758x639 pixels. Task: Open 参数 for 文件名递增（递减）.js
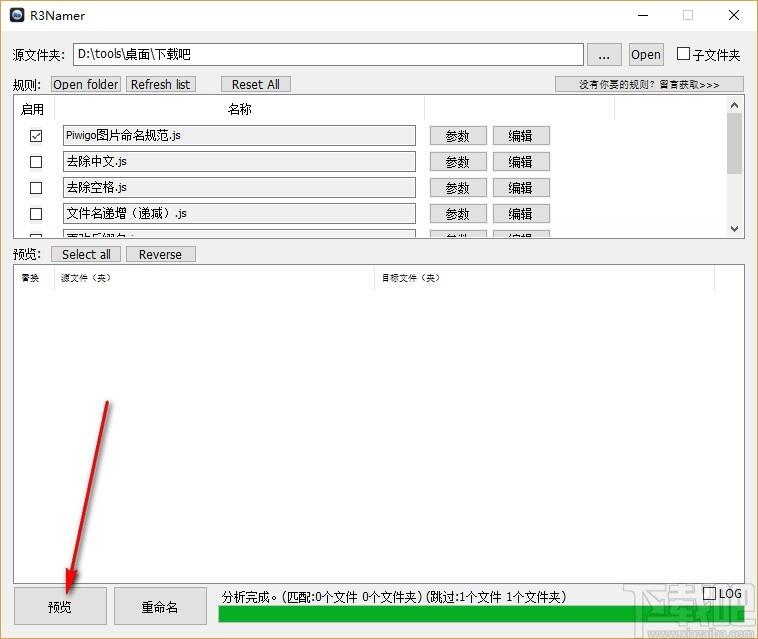[x=458, y=214]
